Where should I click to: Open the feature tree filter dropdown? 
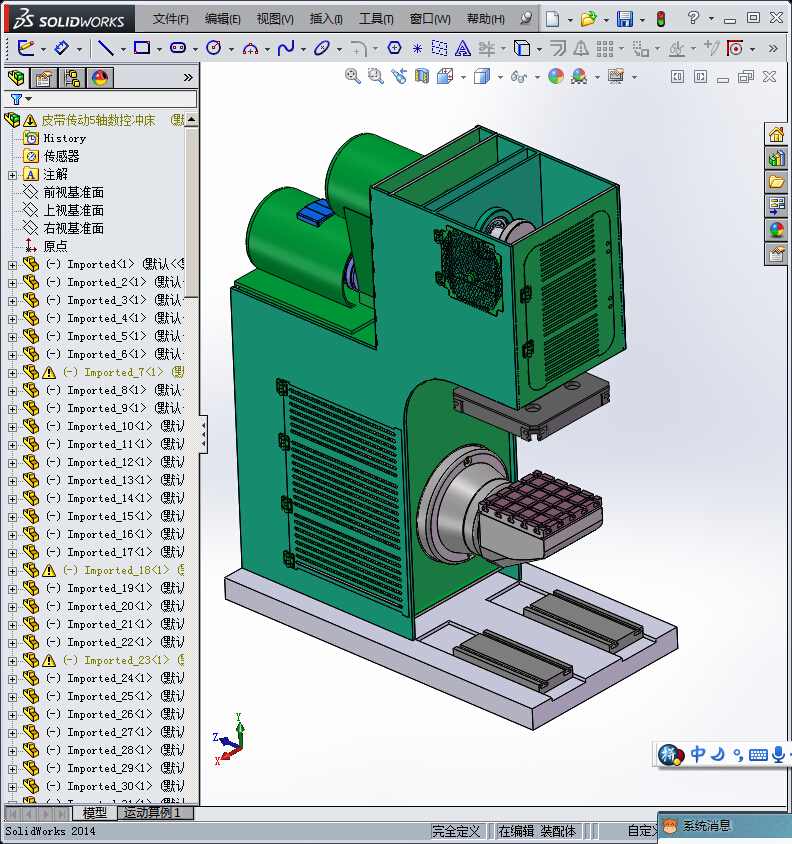pyautogui.click(x=20, y=99)
